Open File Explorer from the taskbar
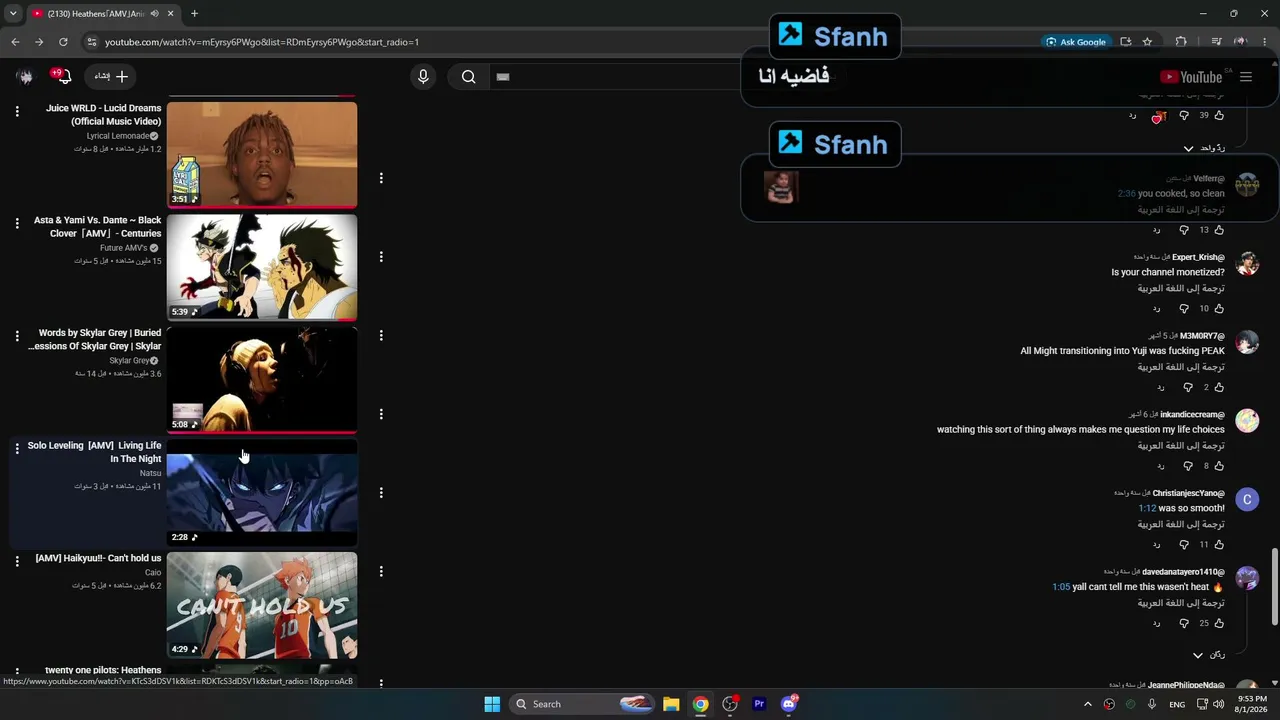 [x=671, y=704]
